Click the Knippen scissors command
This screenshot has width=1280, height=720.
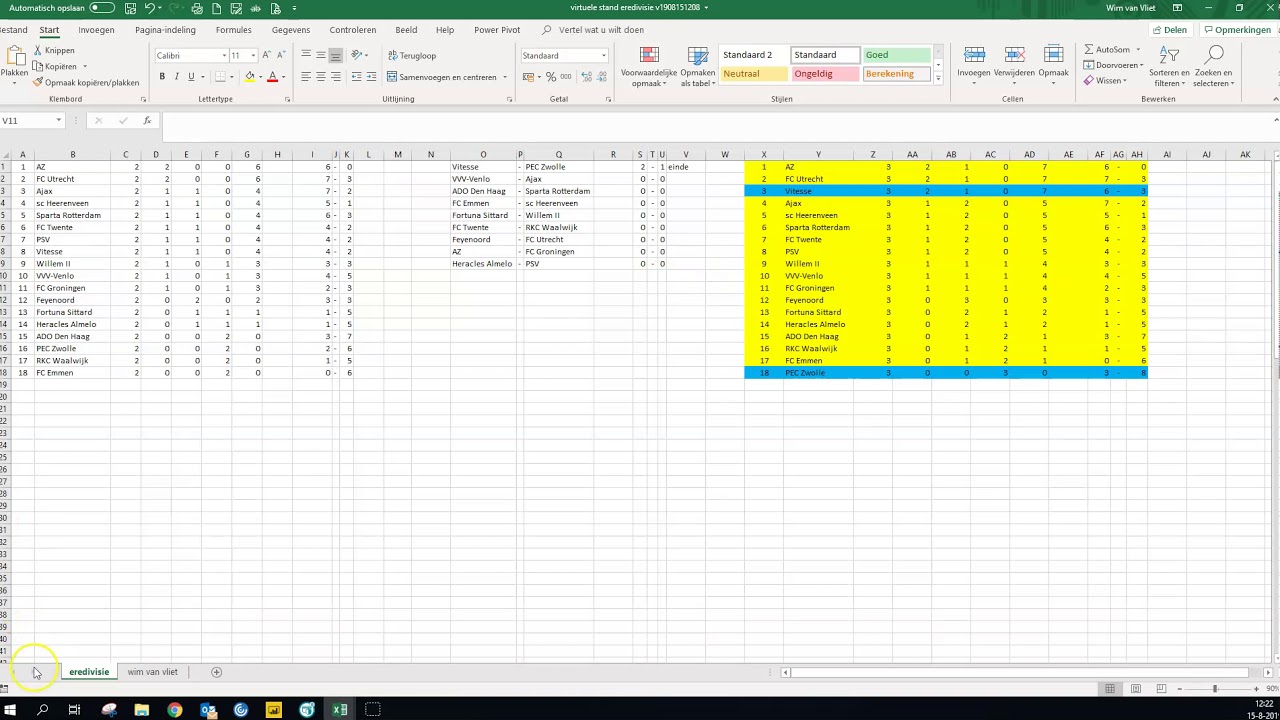point(54,50)
